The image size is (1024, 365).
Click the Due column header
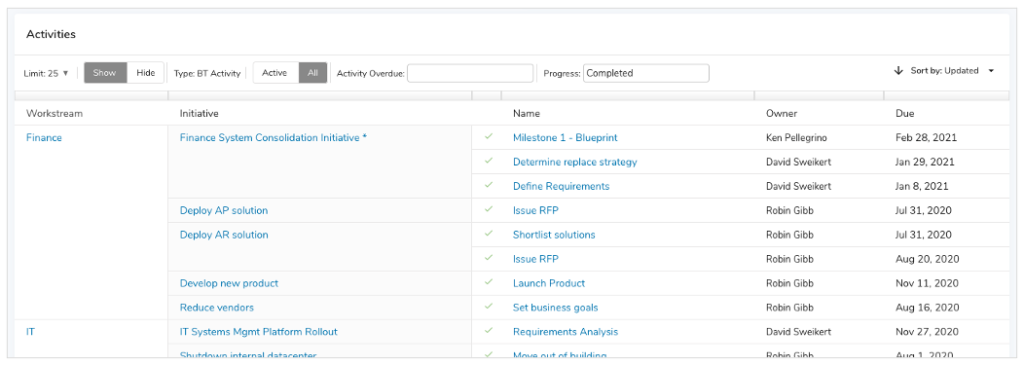coord(904,113)
